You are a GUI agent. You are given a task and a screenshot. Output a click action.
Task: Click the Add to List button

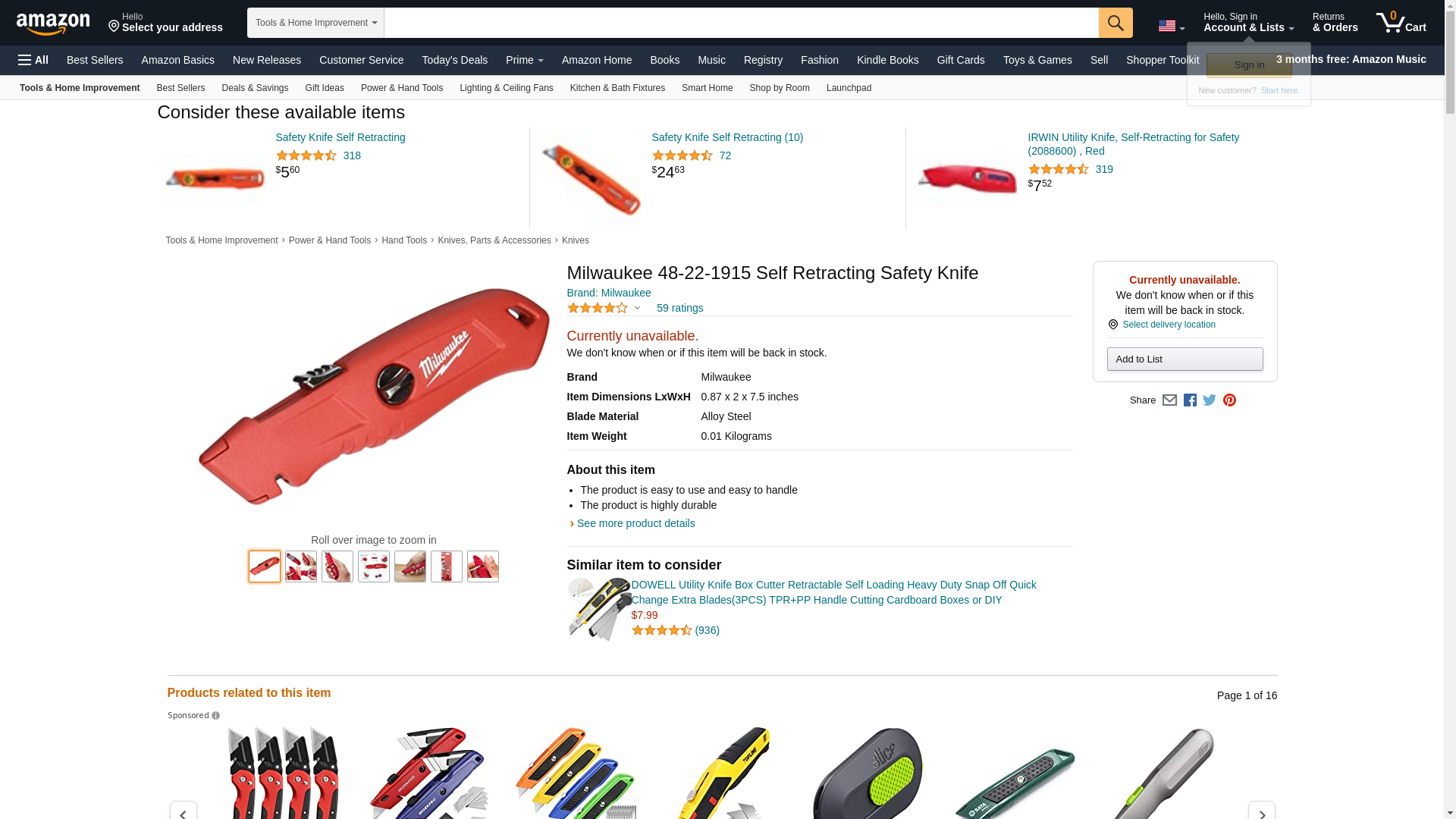pyautogui.click(x=1185, y=359)
